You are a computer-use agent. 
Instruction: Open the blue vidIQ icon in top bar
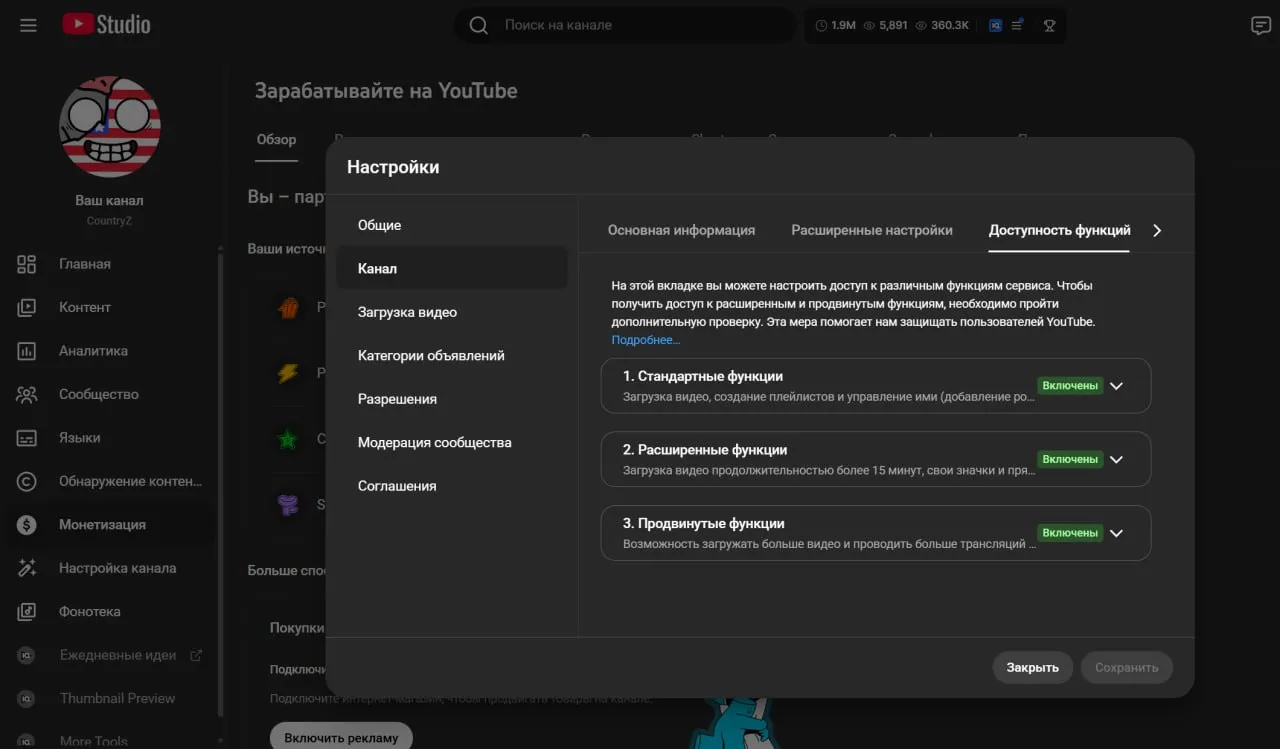tap(996, 25)
